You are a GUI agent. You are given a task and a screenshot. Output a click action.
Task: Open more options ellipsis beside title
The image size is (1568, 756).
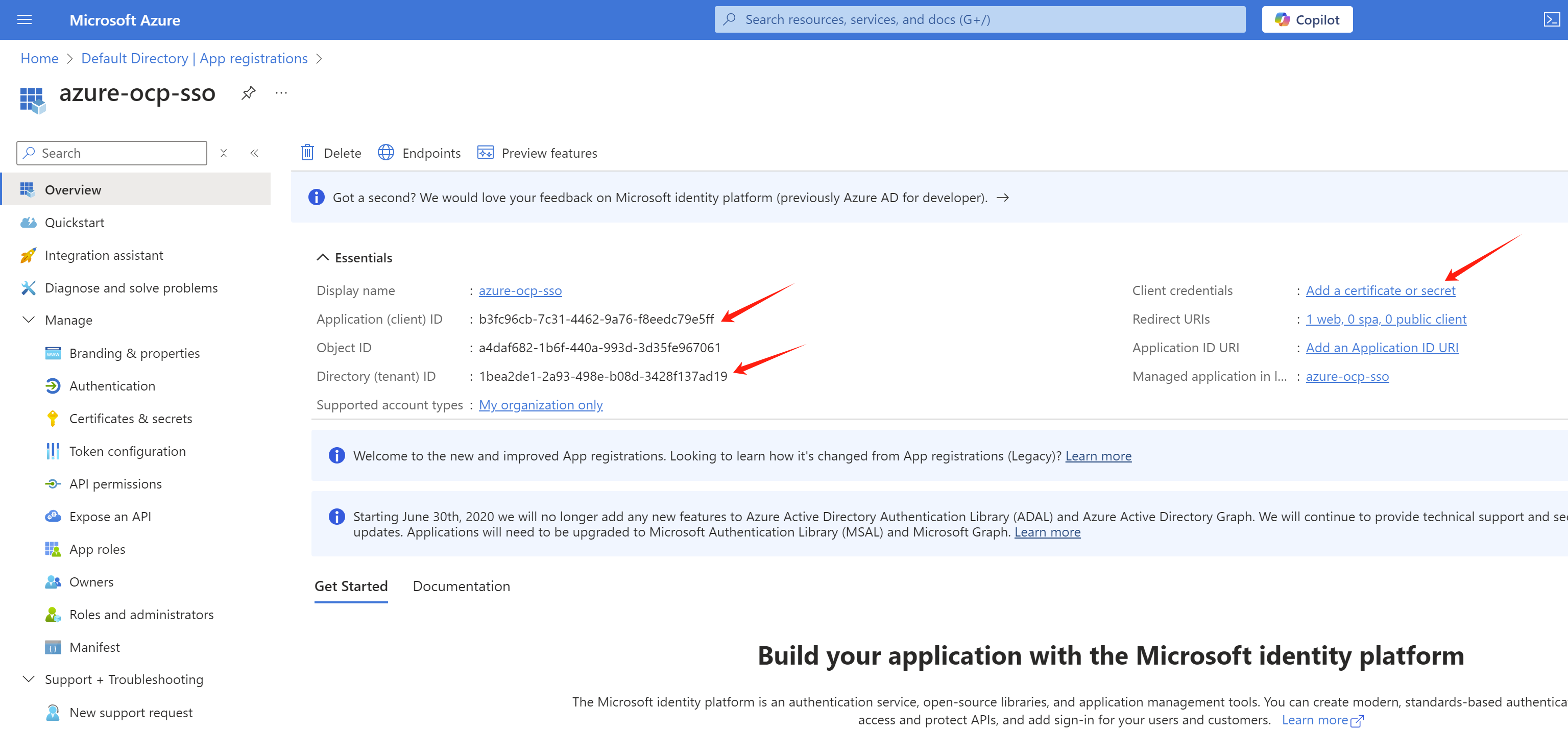(x=281, y=93)
